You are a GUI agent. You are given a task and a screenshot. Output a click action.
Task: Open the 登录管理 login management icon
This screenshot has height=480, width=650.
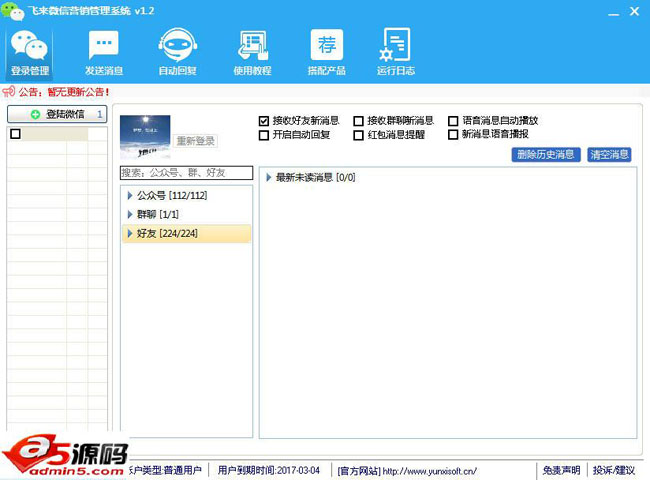point(29,53)
